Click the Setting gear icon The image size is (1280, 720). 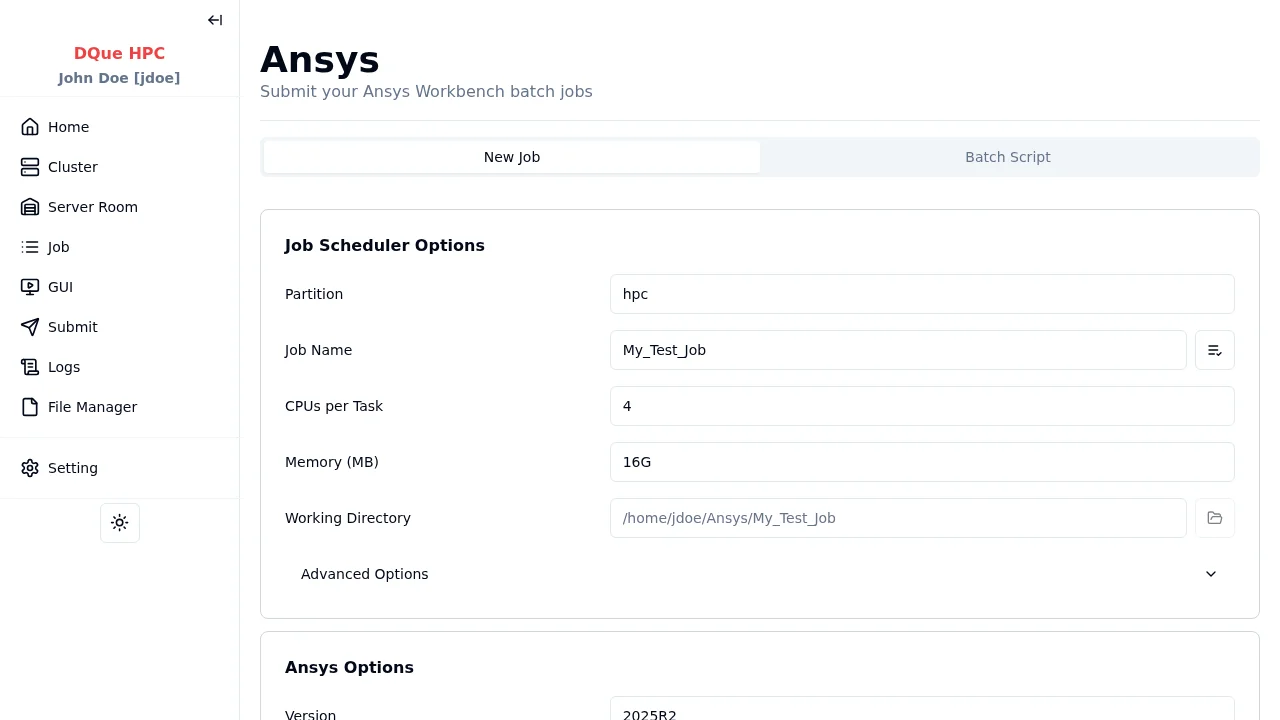click(30, 468)
